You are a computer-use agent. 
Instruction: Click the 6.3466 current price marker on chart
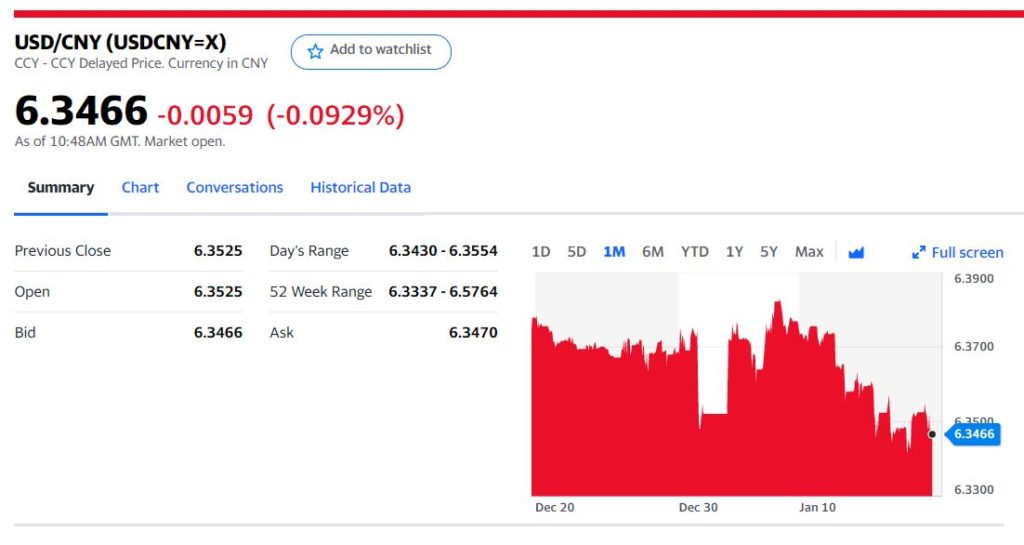[973, 434]
